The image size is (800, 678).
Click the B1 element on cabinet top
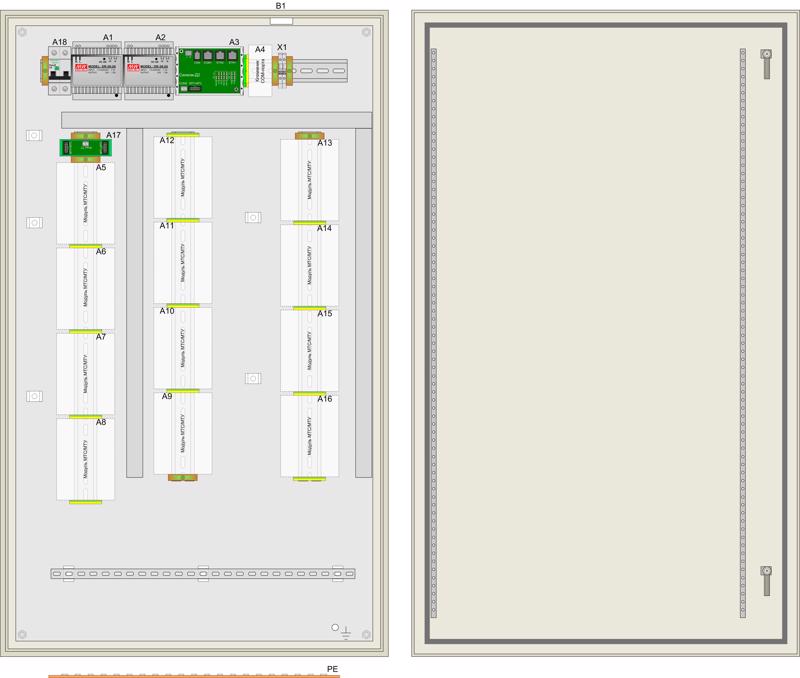coord(281,18)
